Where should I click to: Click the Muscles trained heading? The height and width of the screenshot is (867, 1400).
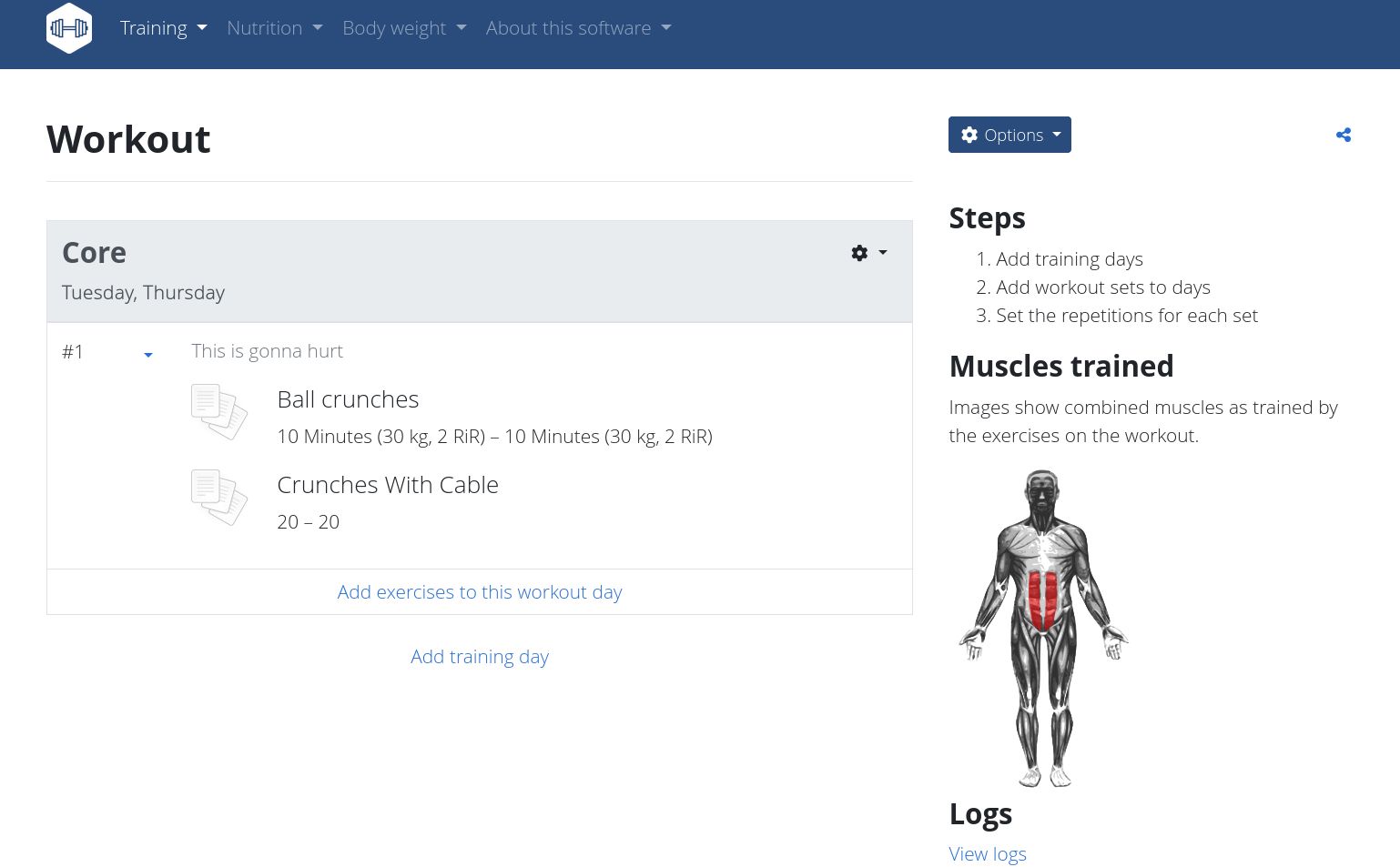pyautogui.click(x=1061, y=367)
